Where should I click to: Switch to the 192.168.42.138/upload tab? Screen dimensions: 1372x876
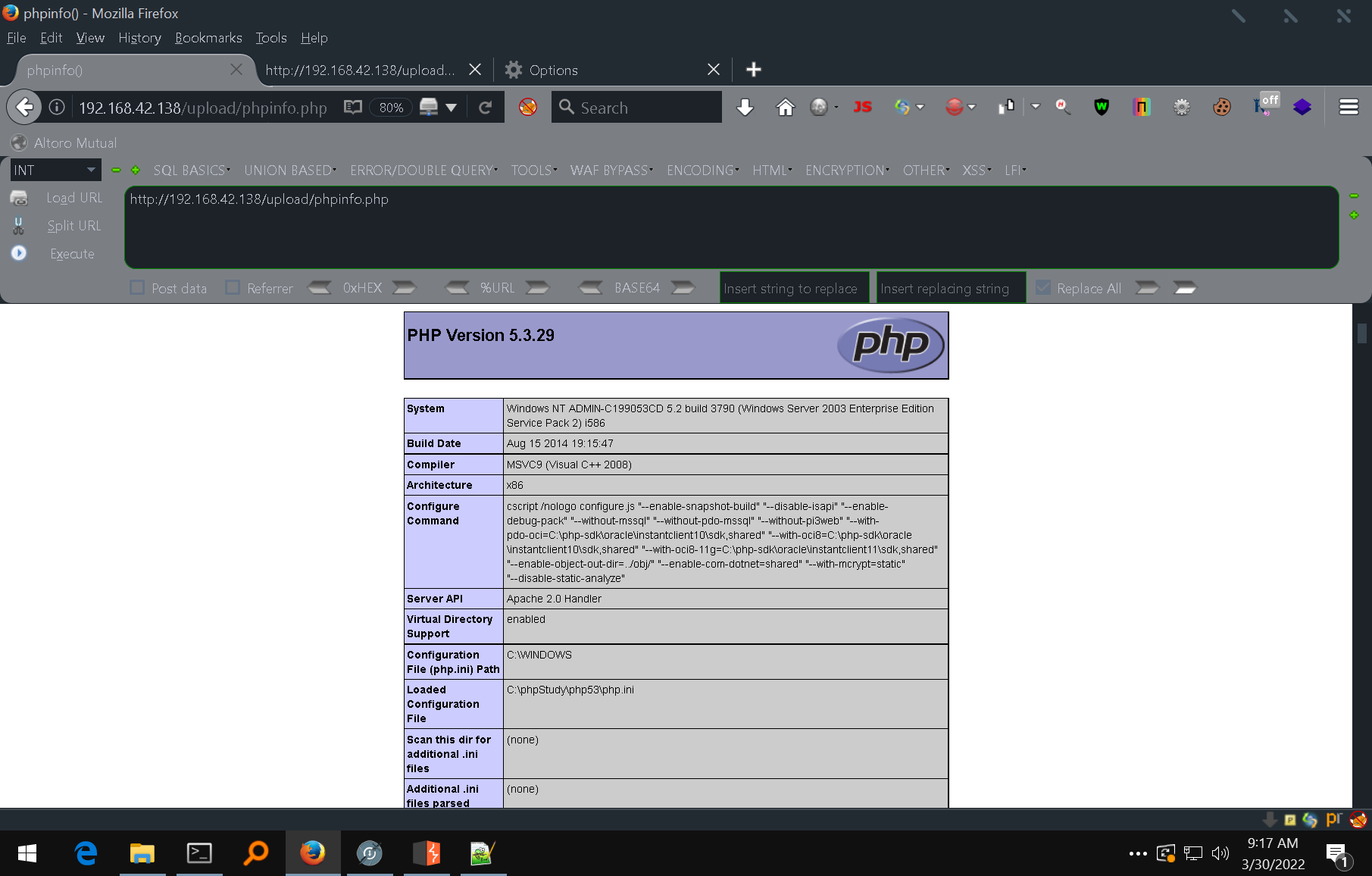tap(360, 70)
